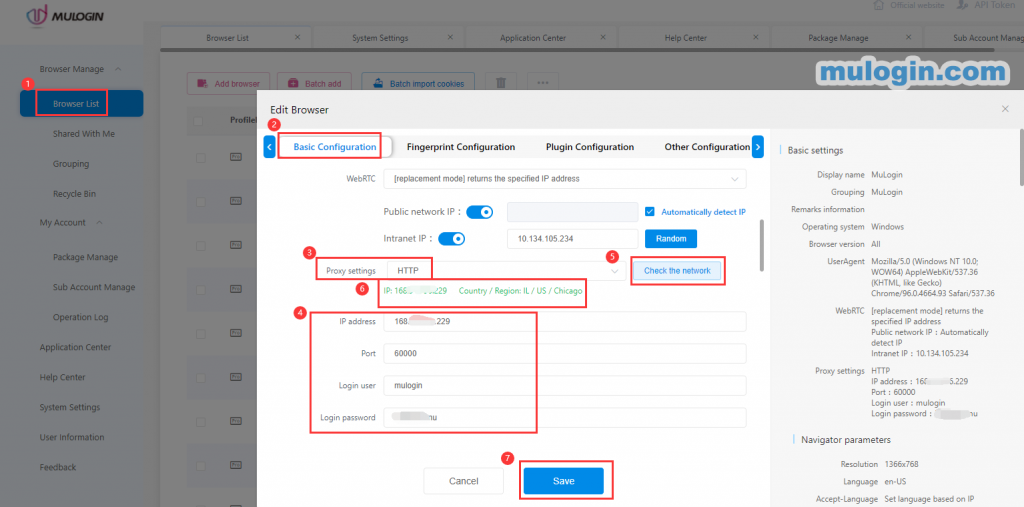1024x507 pixels.
Task: Open Sub Account Manage in sidebar
Action: tap(94, 287)
